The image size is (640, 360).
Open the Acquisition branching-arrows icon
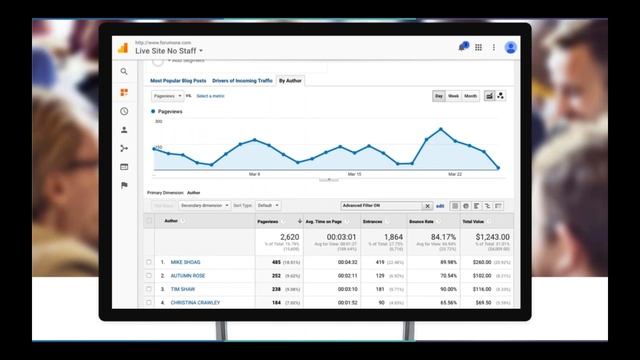(124, 148)
